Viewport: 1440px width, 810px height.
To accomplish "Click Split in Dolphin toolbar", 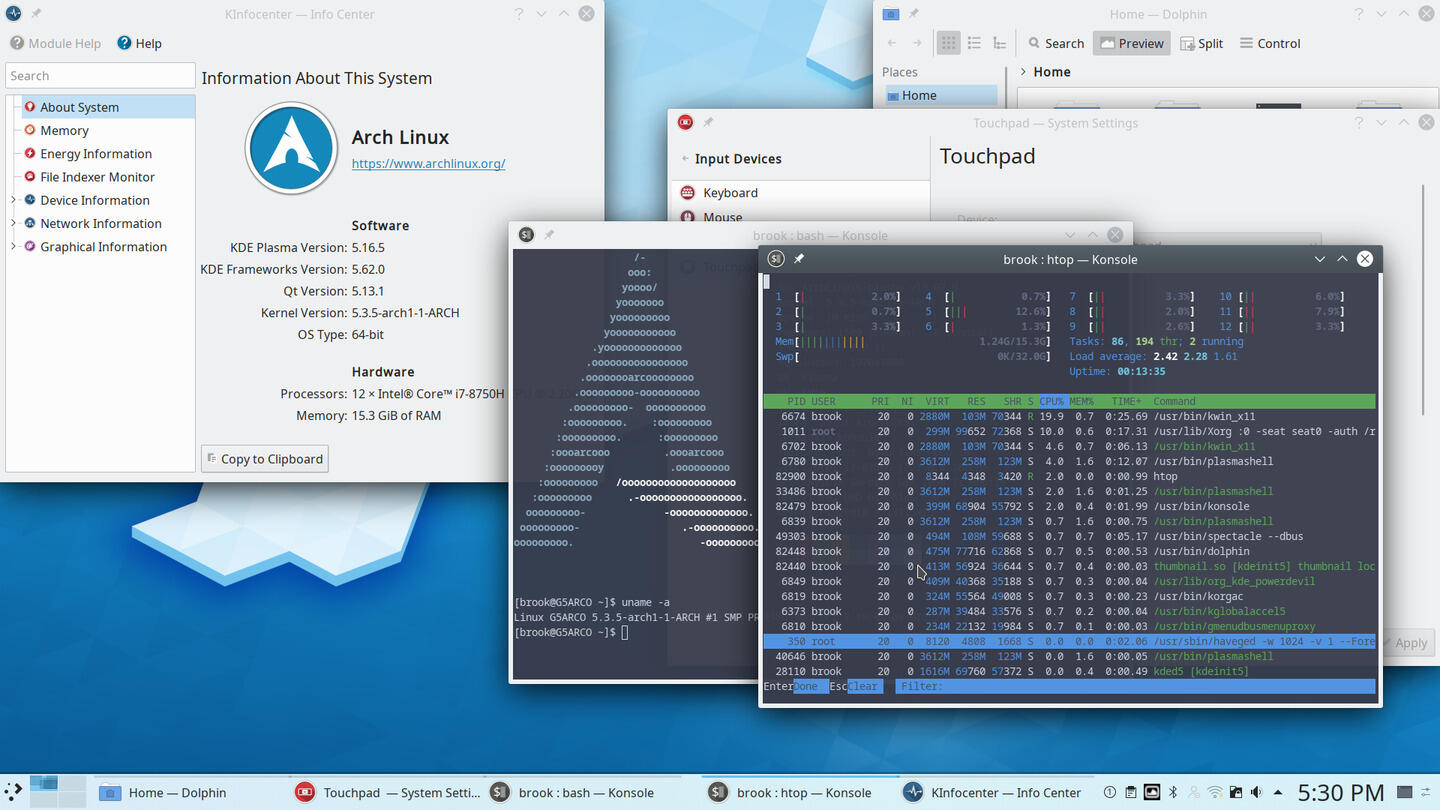I will click(x=1201, y=43).
